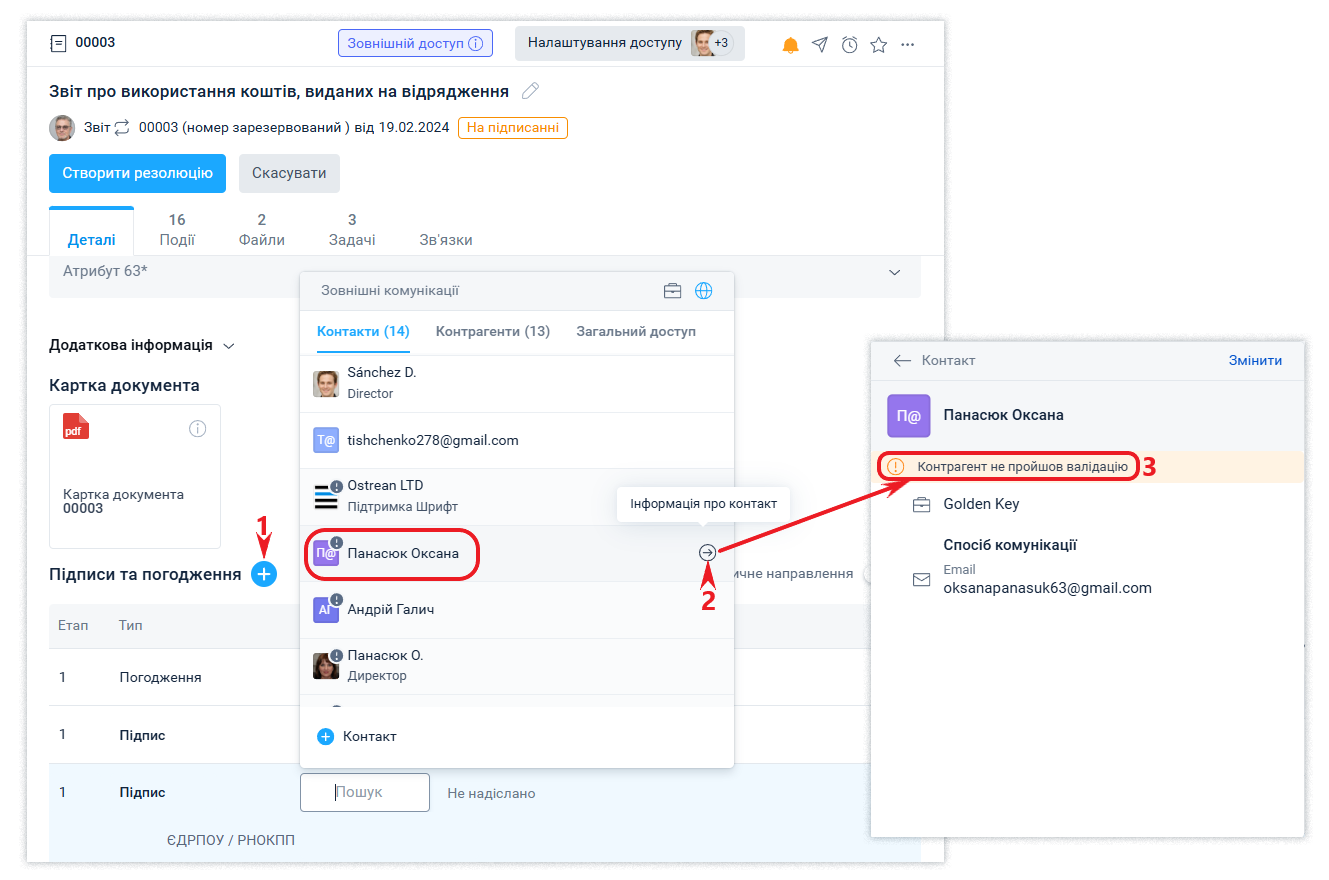Open Налаштування доступу user list
1329x880 pixels.
click(x=629, y=43)
